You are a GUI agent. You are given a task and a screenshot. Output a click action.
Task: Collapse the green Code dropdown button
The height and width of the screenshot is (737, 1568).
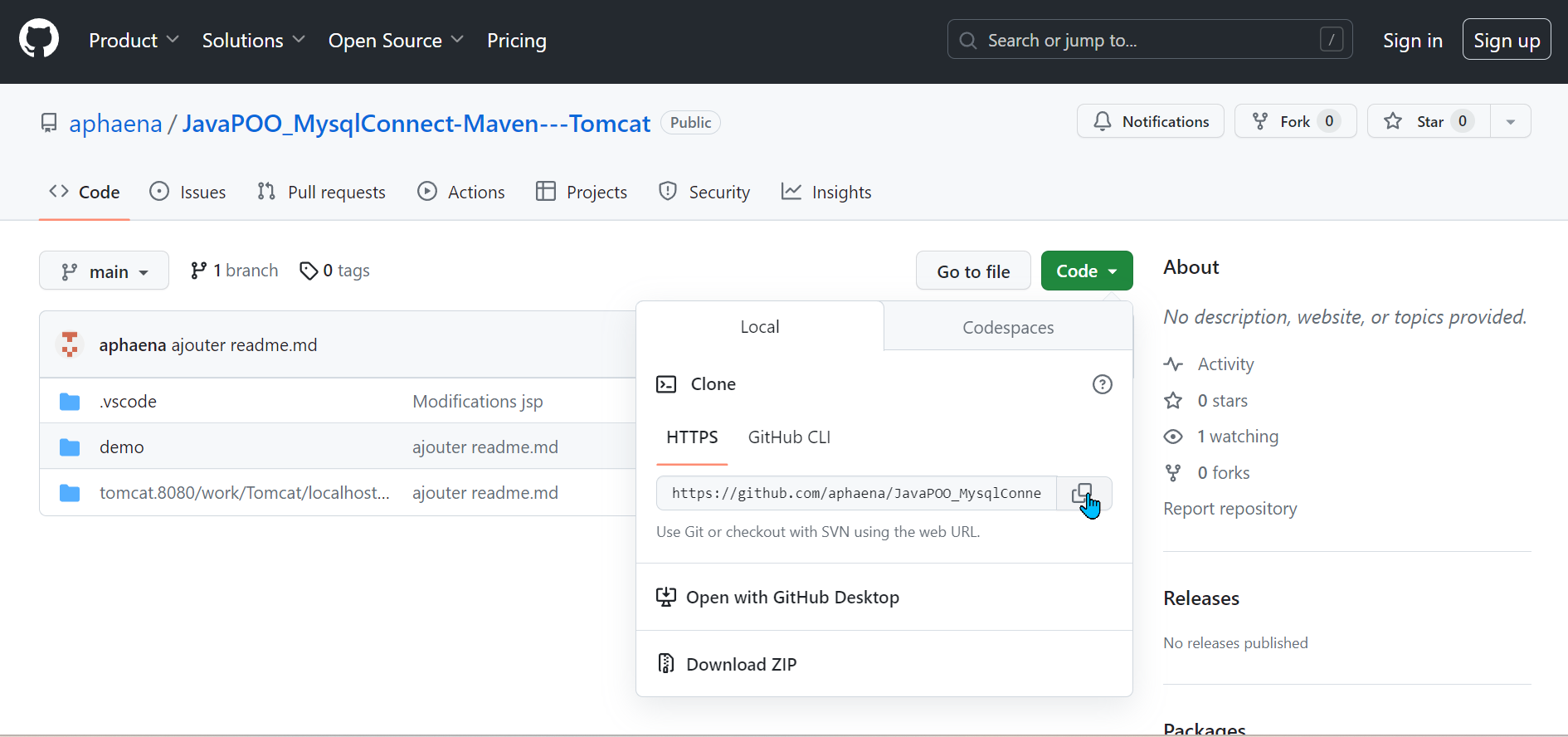tap(1086, 271)
